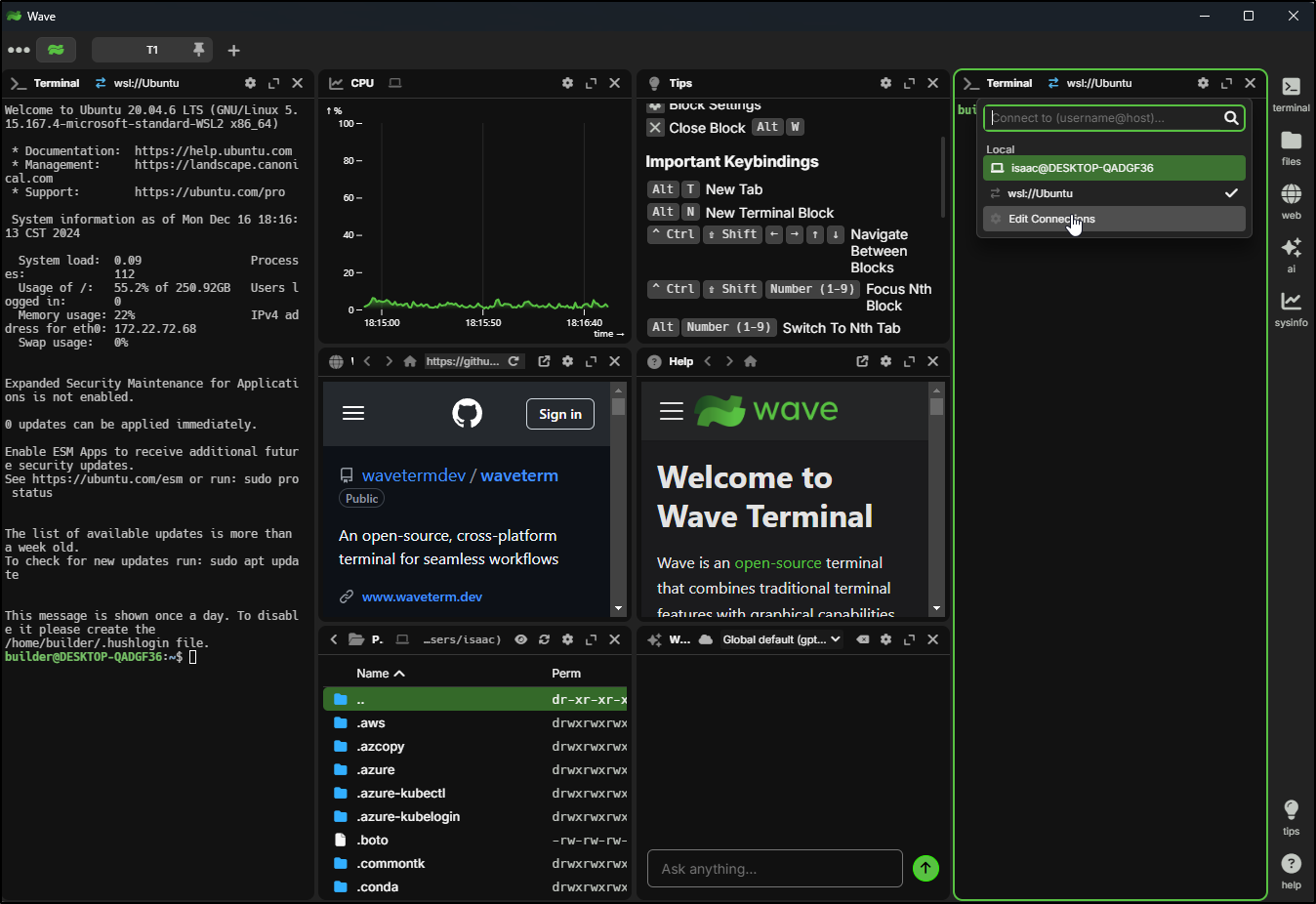The height and width of the screenshot is (904, 1316).
Task: Go to home in the Help block
Action: tap(751, 361)
